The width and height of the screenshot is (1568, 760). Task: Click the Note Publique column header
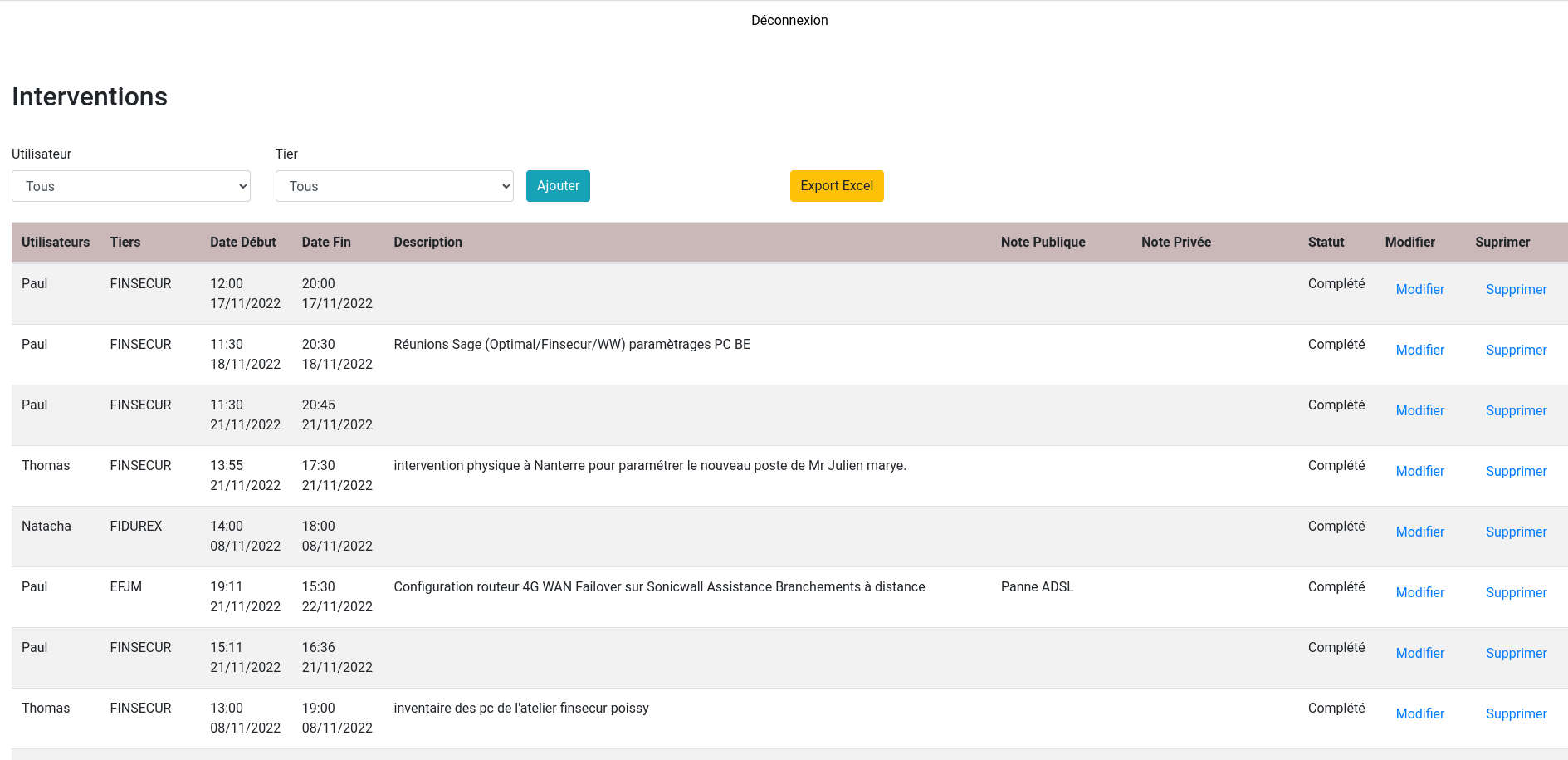[1043, 242]
